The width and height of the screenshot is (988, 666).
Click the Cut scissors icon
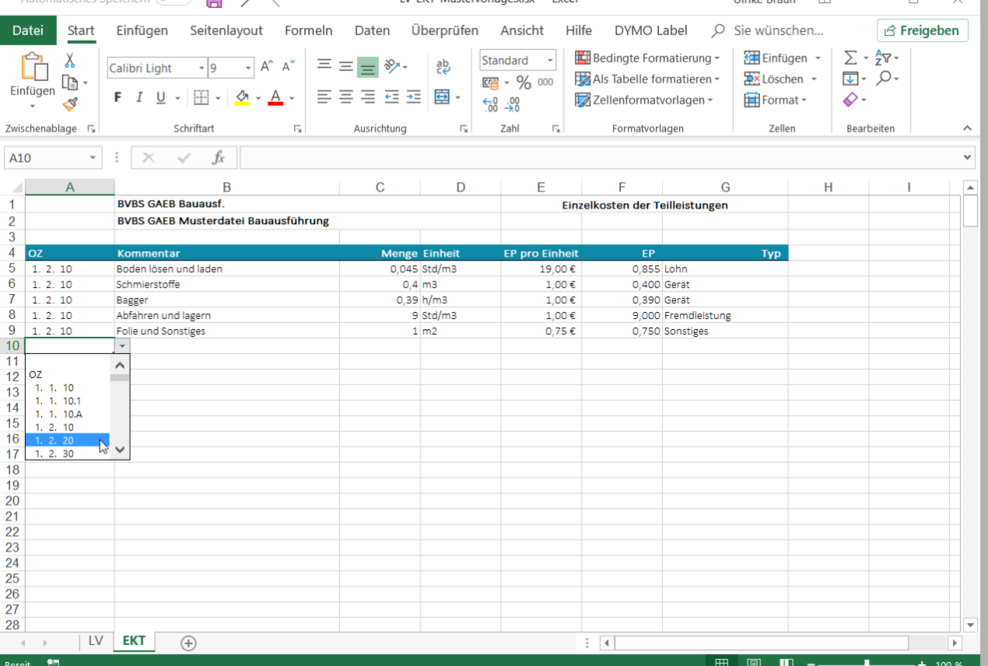(70, 62)
